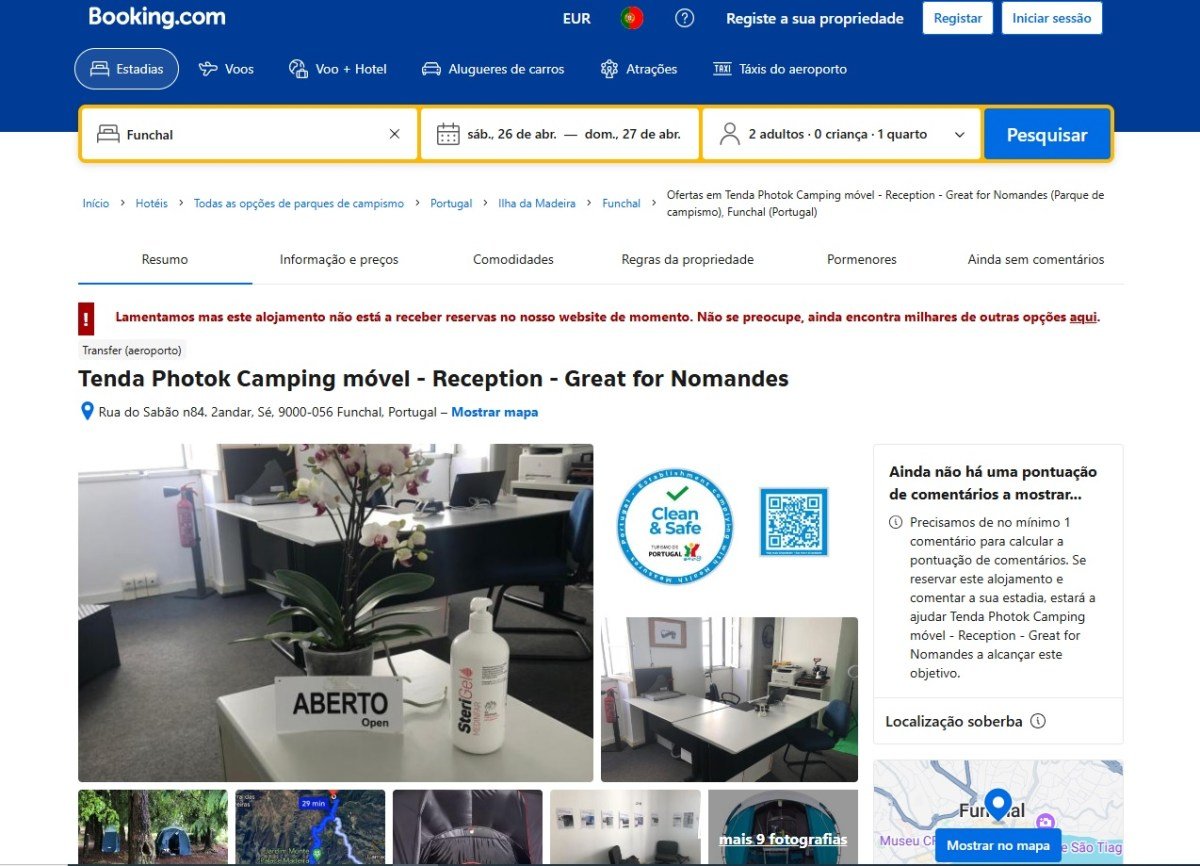The image size is (1200, 866).
Task: Switch to Informação e preços tab
Action: tap(339, 259)
